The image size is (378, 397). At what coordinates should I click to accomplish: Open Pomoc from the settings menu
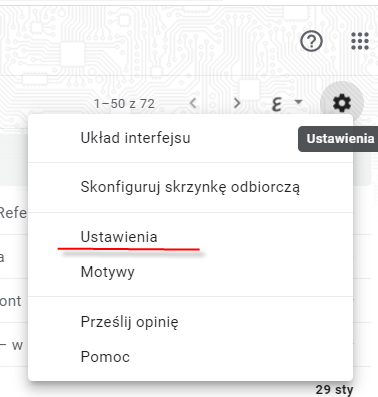tap(190, 357)
